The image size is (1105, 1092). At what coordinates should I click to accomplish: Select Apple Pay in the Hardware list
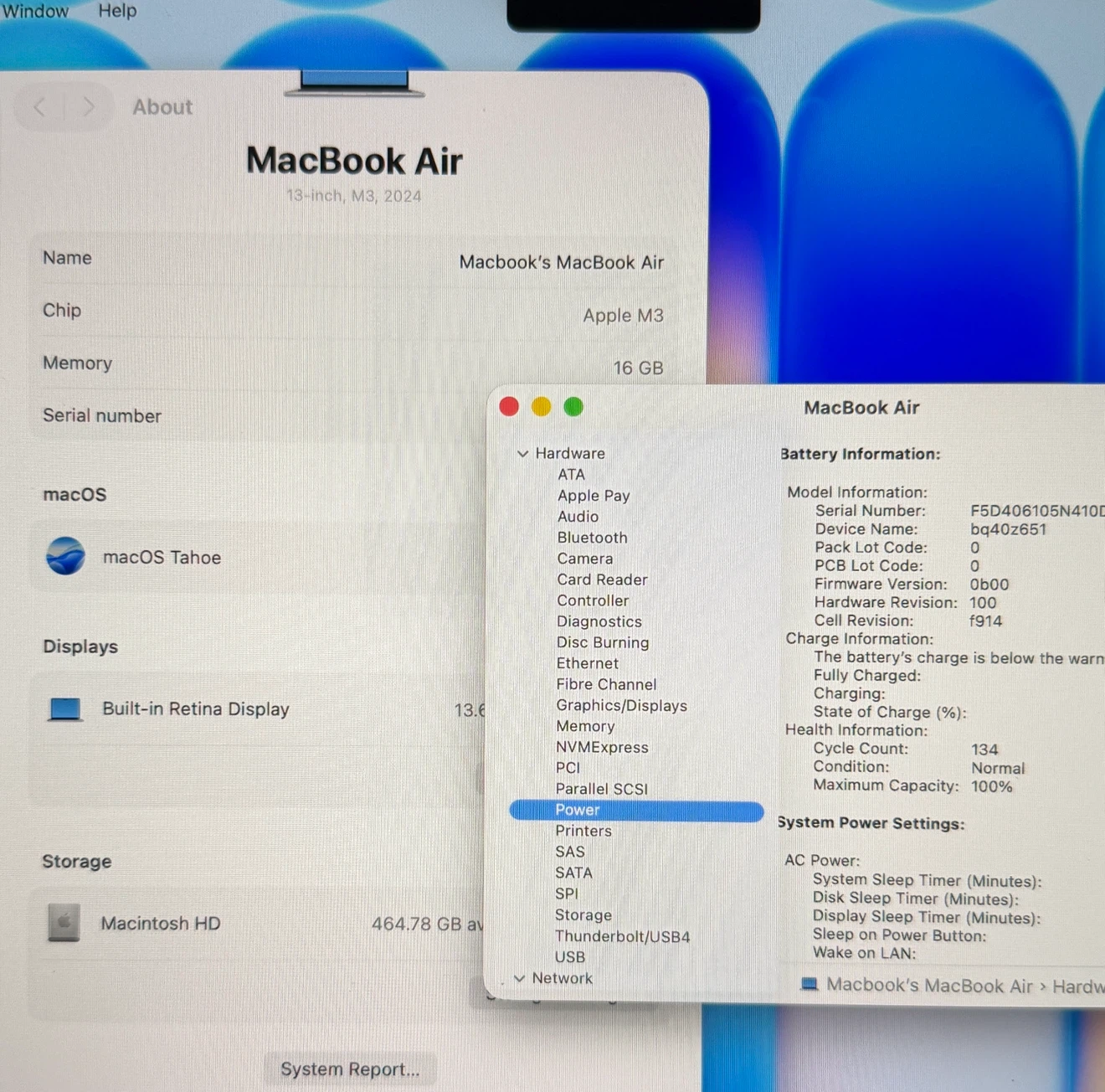[x=594, y=495]
